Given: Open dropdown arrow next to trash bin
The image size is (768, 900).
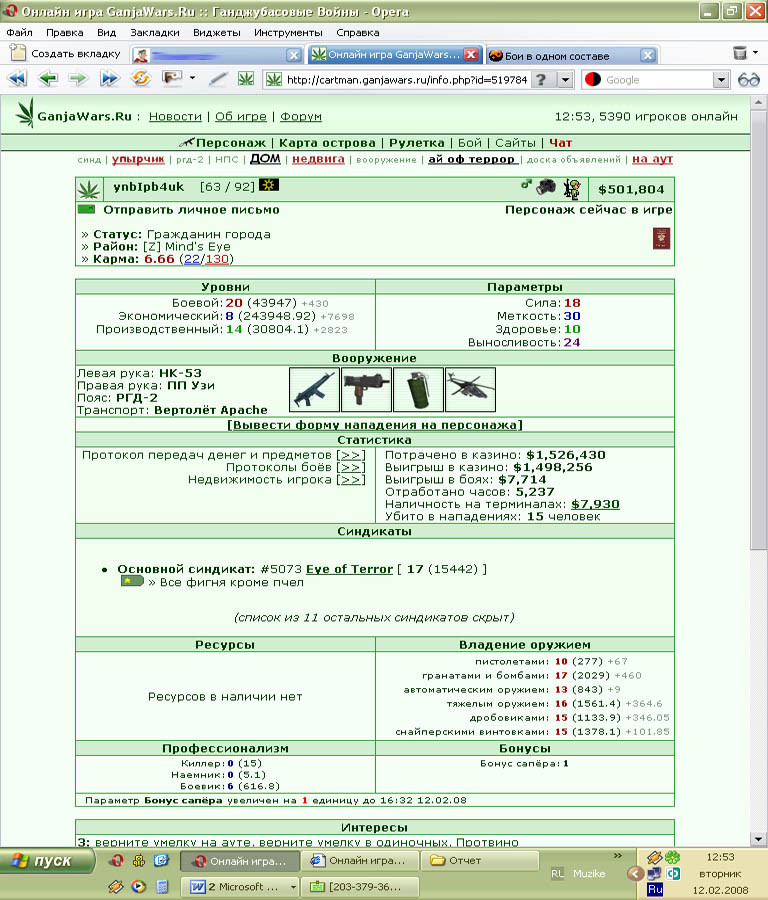Looking at the screenshot, I should pyautogui.click(x=755, y=52).
